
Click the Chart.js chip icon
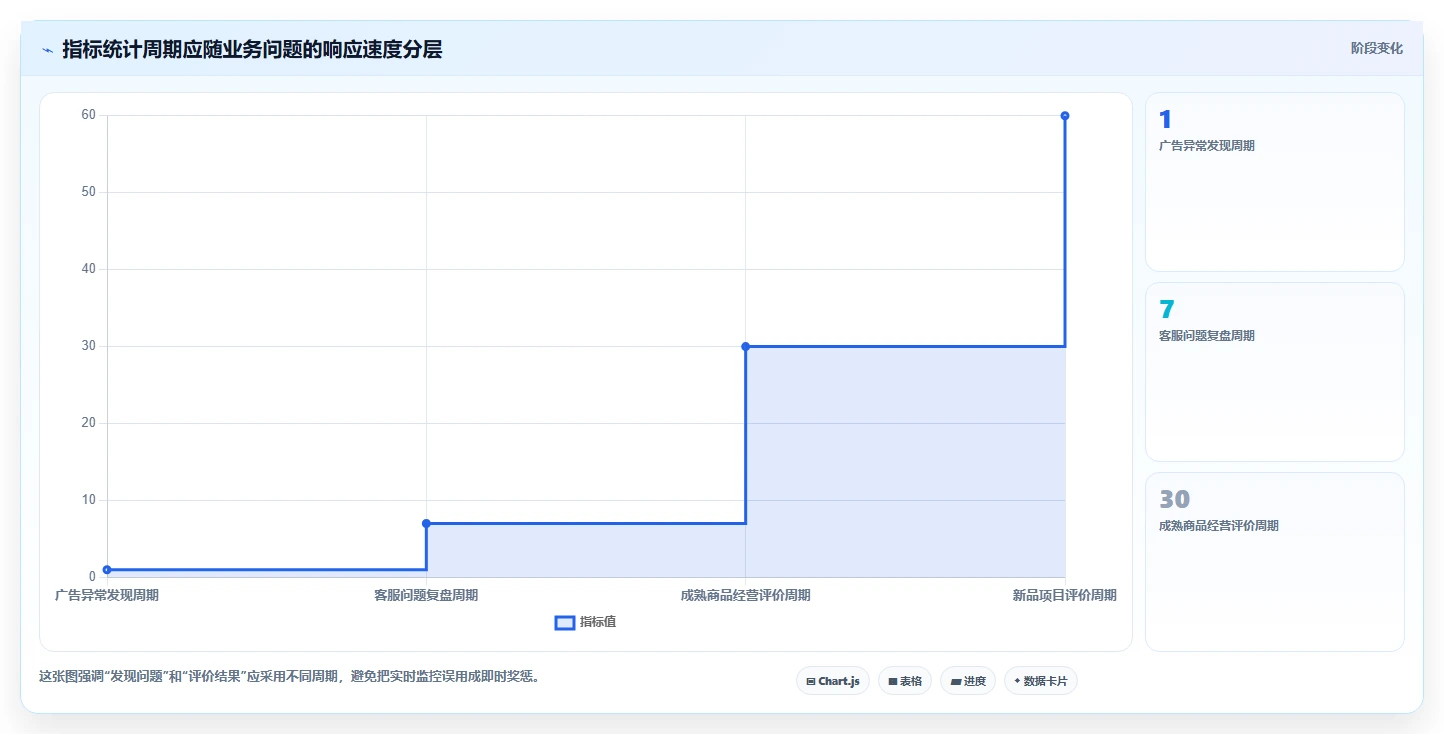coord(810,681)
